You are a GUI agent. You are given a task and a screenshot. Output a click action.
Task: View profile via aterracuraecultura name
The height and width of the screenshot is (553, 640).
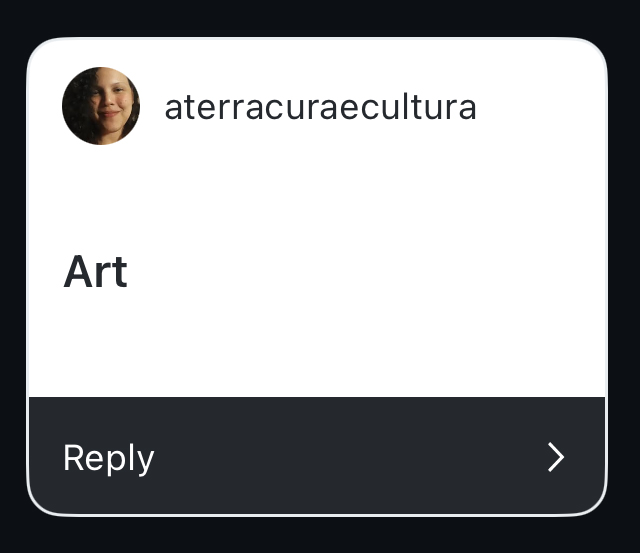click(x=320, y=107)
